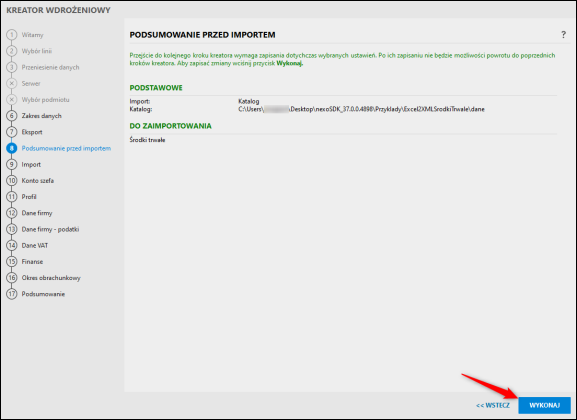
Task: Click the Katalog path value text
Action: click(x=361, y=109)
